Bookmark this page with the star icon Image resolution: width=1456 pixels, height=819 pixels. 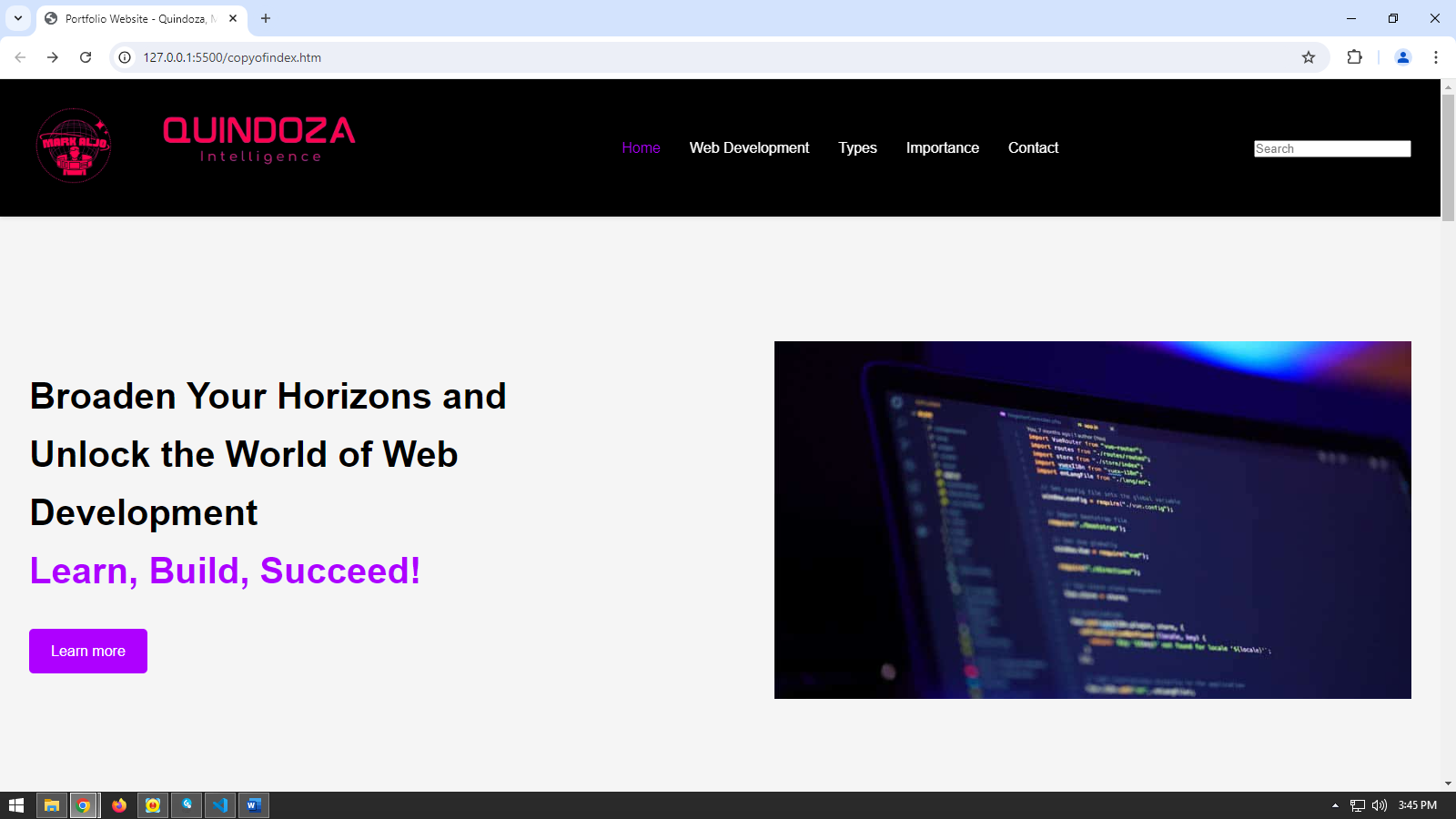click(1309, 56)
